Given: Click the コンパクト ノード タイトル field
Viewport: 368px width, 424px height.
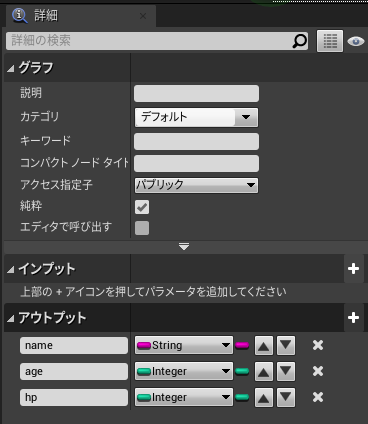Looking at the screenshot, I should [x=196, y=163].
